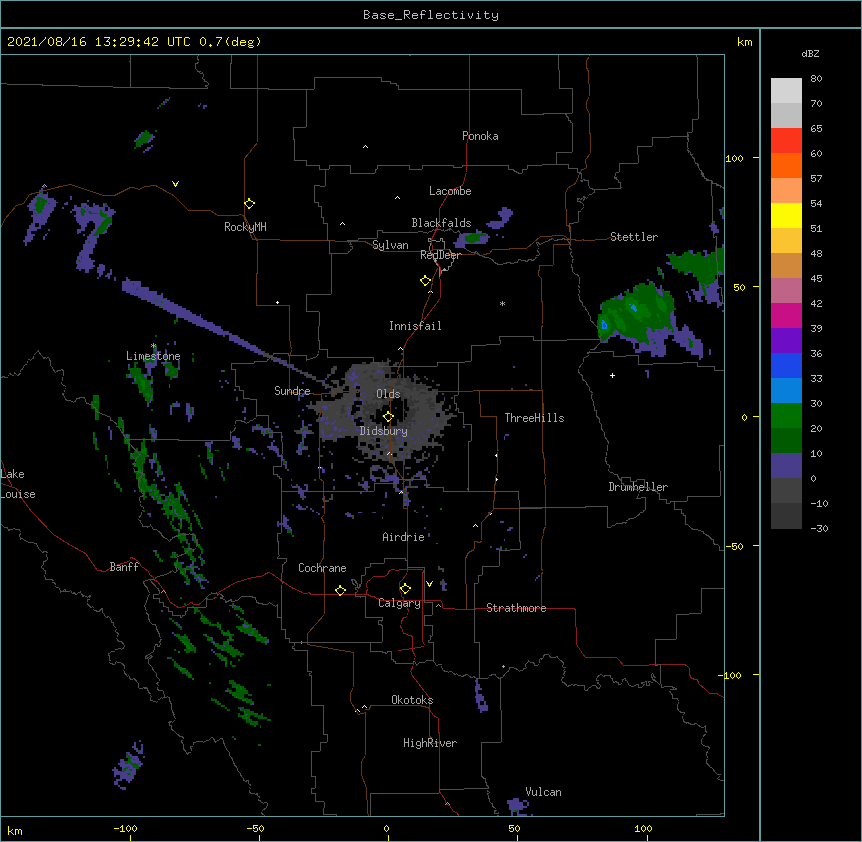This screenshot has width=862, height=842.
Task: Click the Base_Reflectivity title text
Action: point(431,15)
